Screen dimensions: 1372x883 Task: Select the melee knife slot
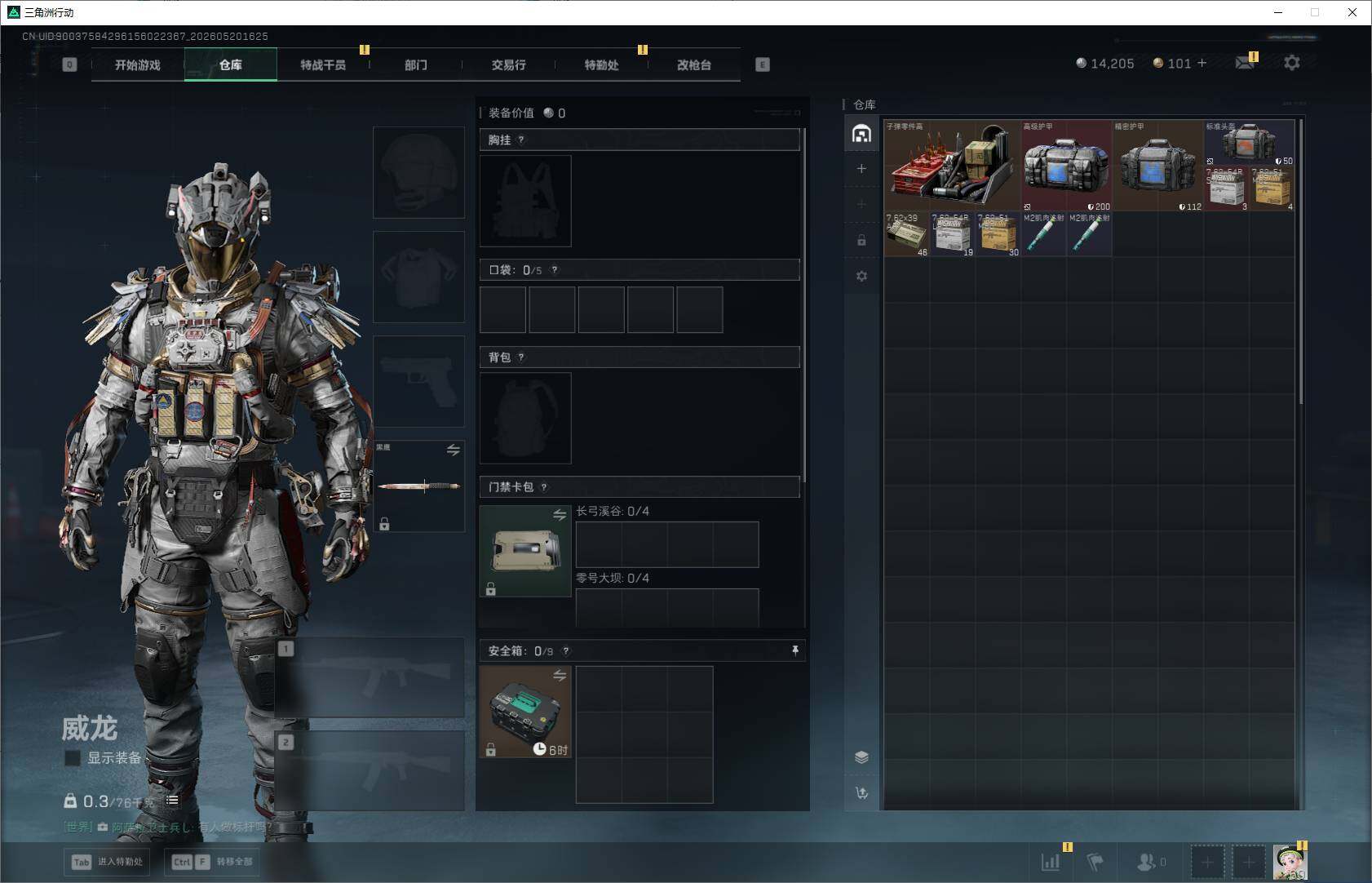point(419,486)
